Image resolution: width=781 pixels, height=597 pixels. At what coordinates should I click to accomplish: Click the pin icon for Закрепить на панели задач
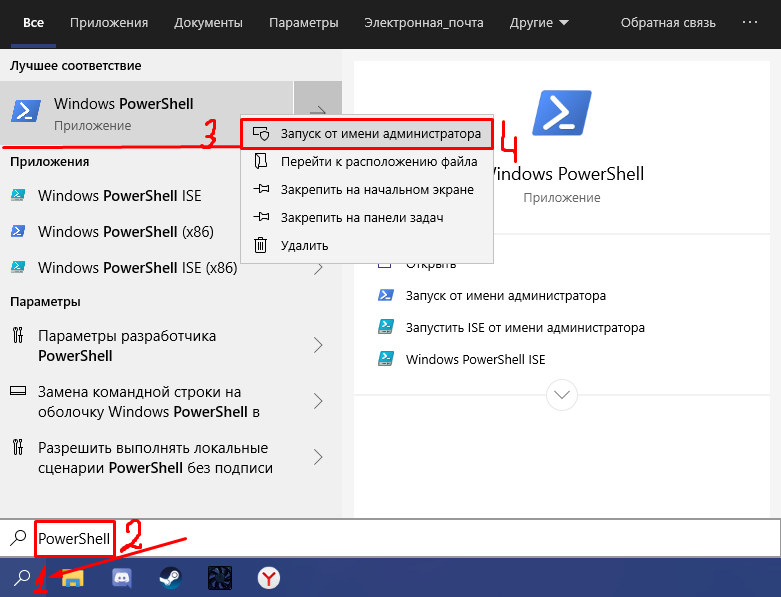point(261,217)
